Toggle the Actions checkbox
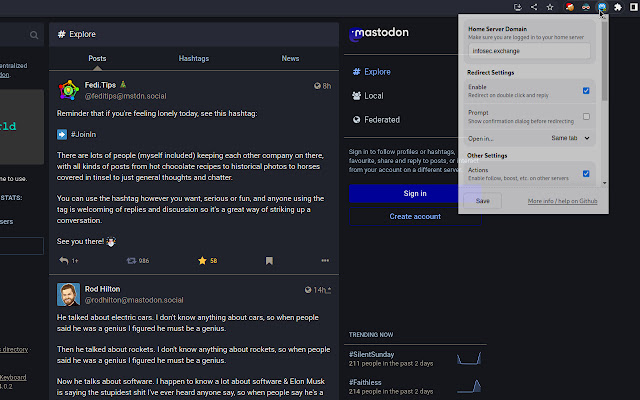Image resolution: width=640 pixels, height=400 pixels. [x=586, y=173]
